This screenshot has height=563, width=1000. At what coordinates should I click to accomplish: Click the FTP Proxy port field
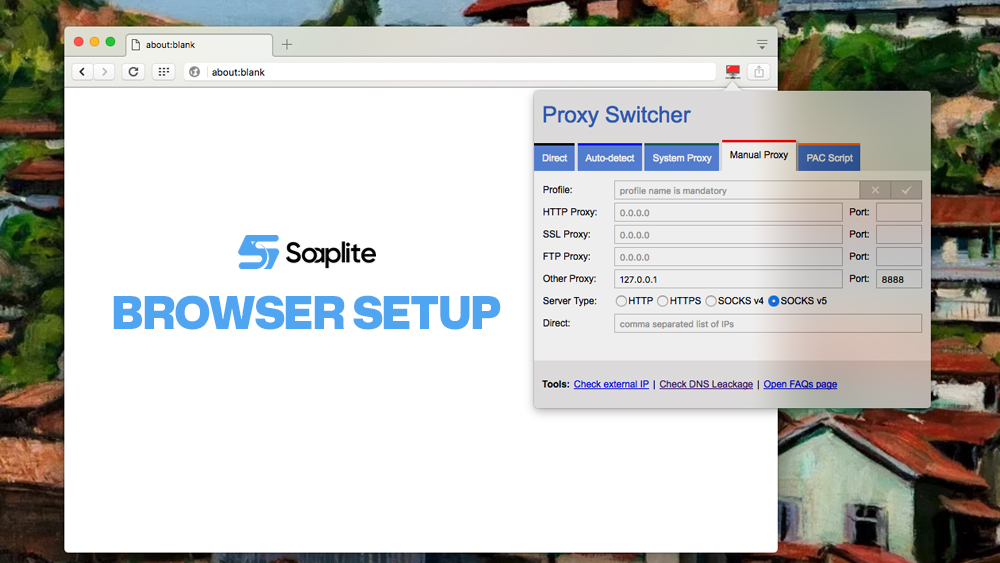point(899,257)
